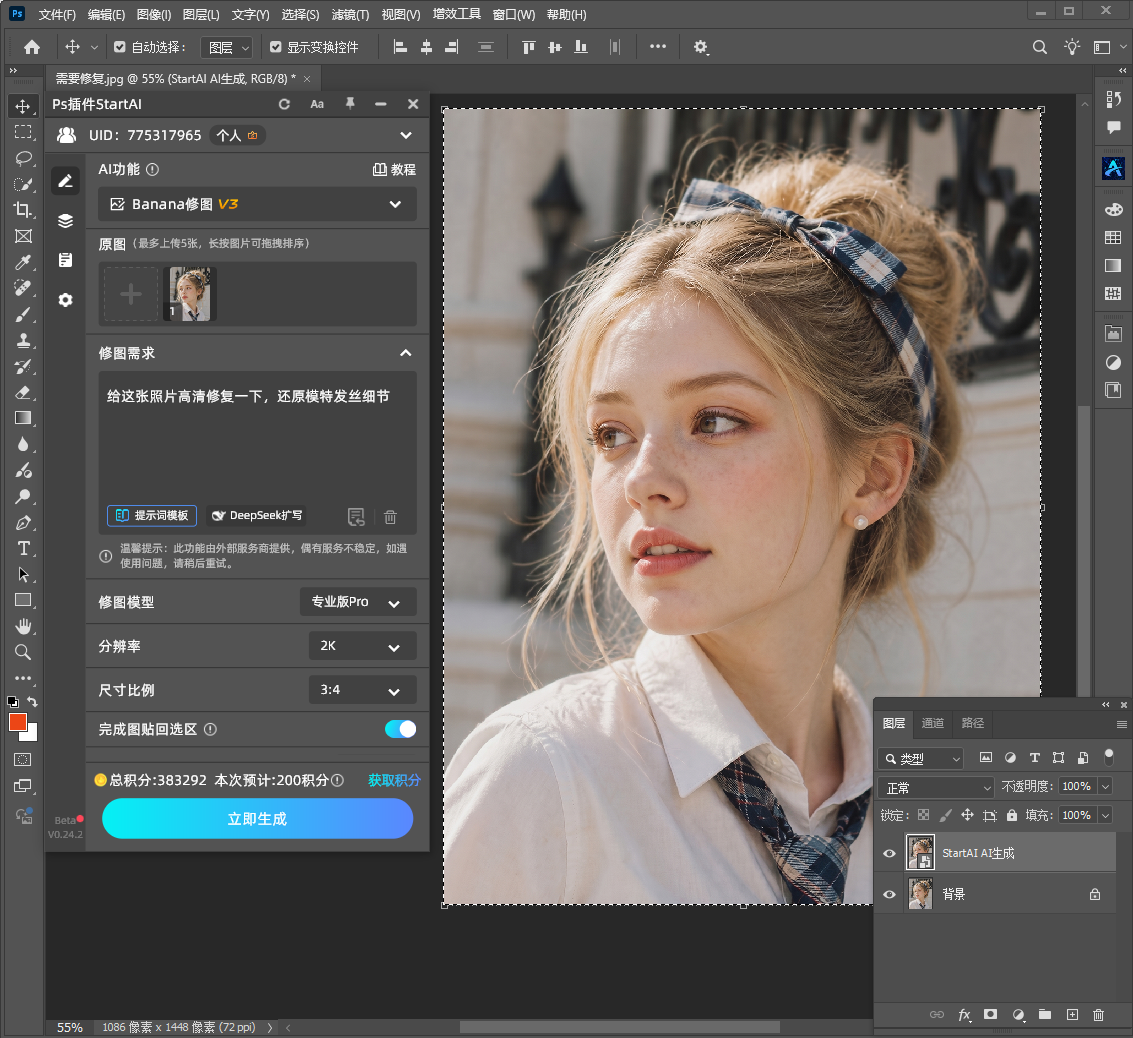1133x1038 pixels.
Task: Open StartAI layers sidebar icon
Action: pos(66,220)
